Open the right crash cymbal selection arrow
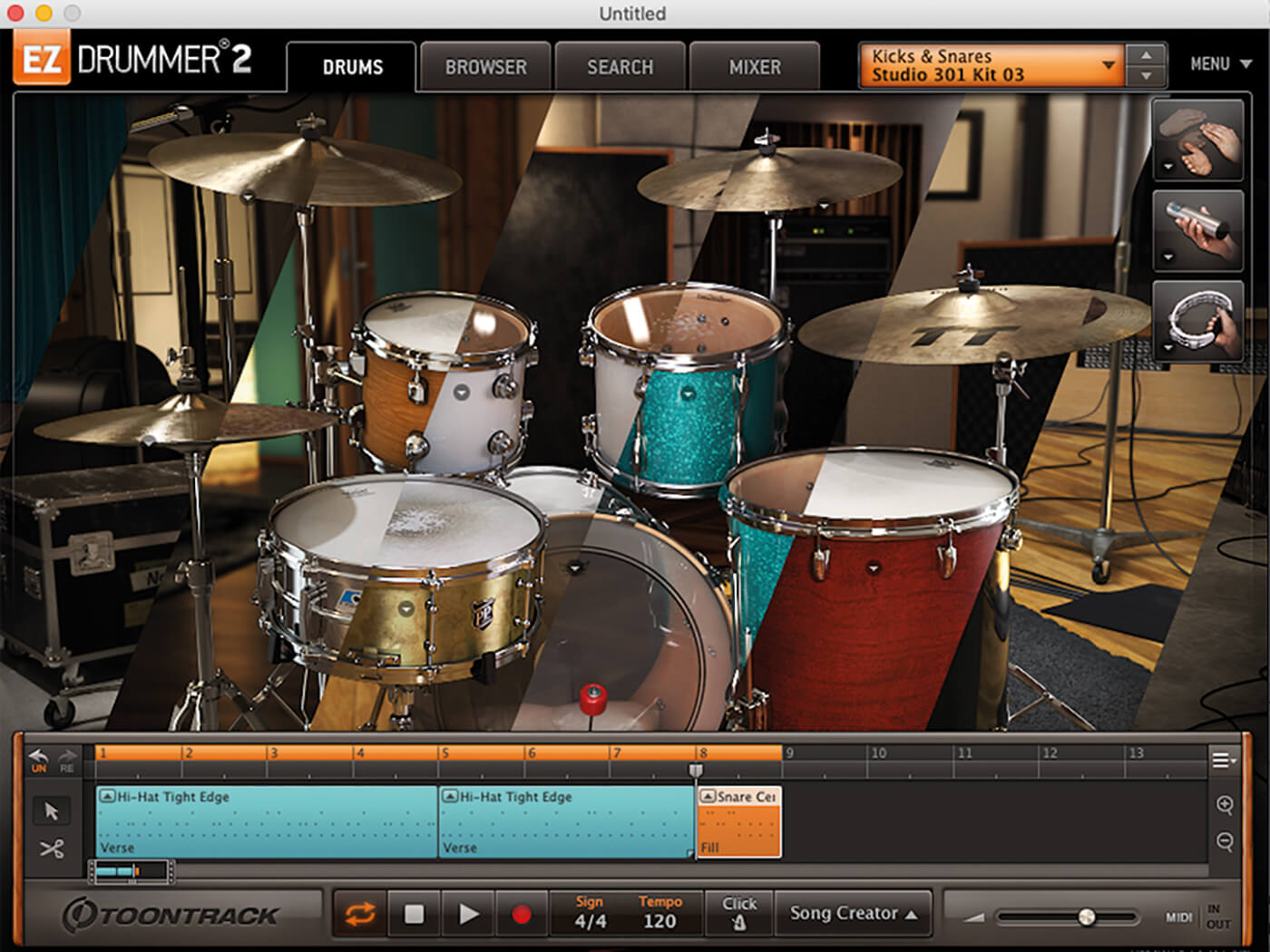The width and height of the screenshot is (1270, 952). tap(823, 205)
